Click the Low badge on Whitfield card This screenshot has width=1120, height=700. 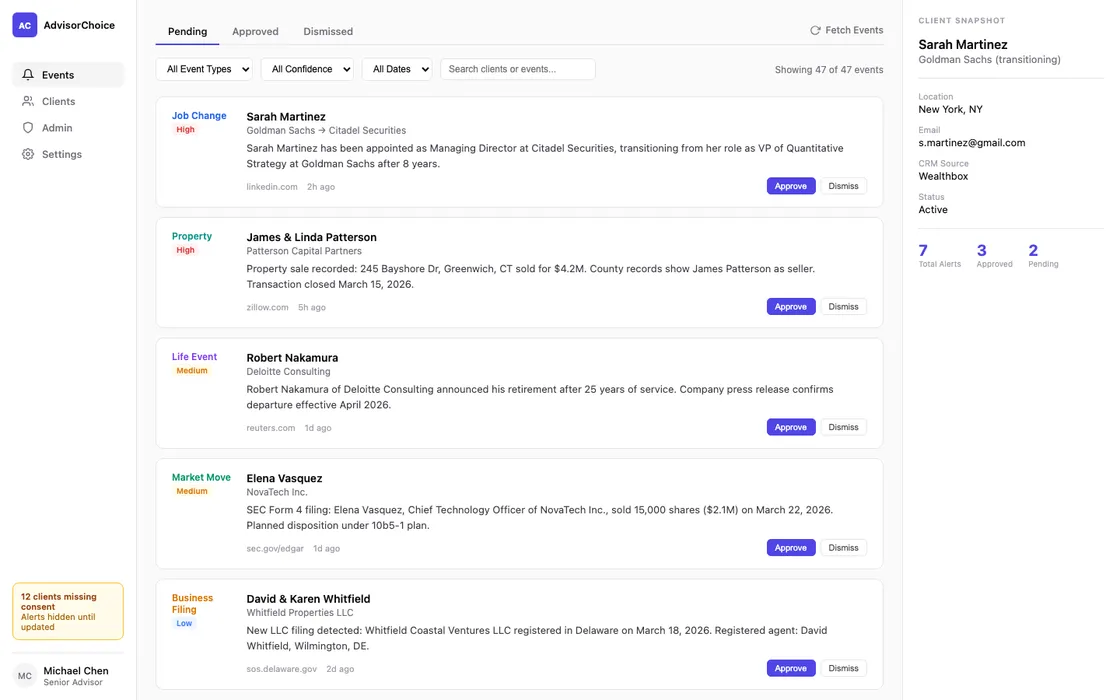point(184,624)
